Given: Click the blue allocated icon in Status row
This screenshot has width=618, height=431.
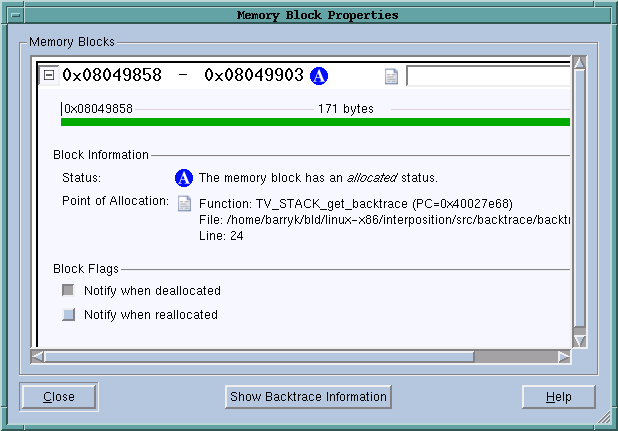Looking at the screenshot, I should [x=184, y=178].
